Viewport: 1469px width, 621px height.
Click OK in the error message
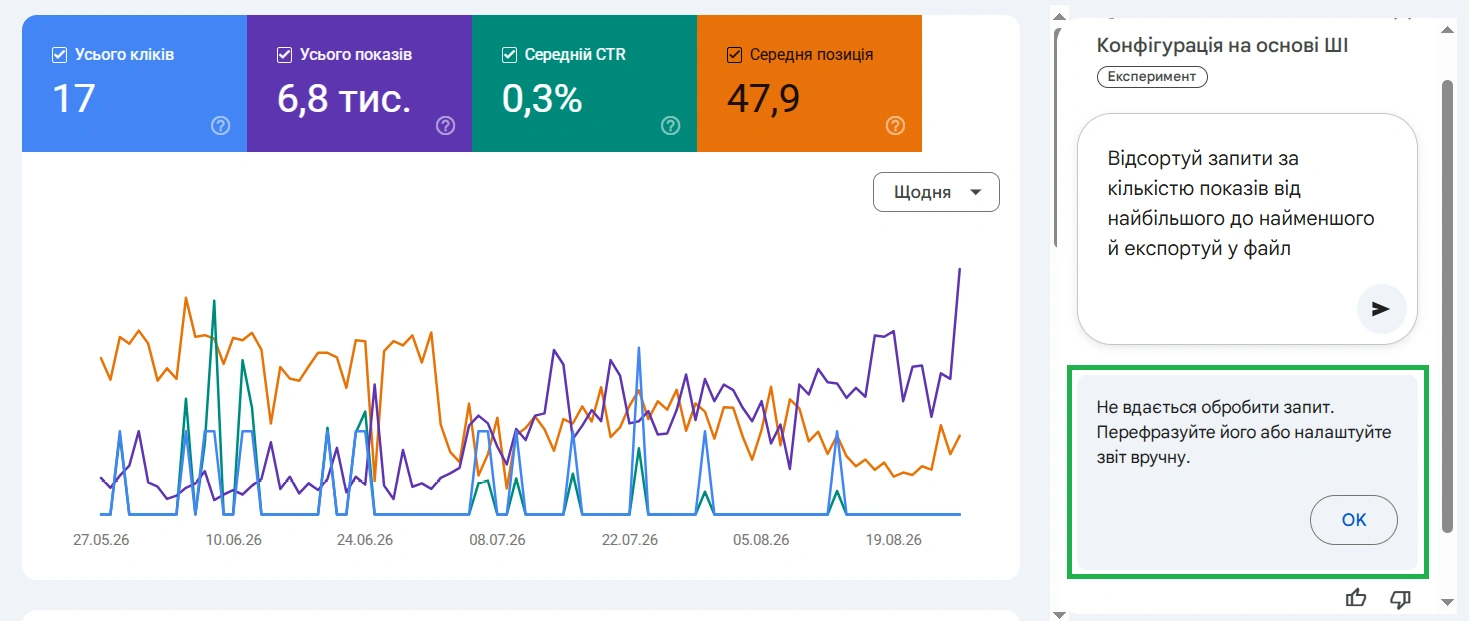pyautogui.click(x=1353, y=520)
